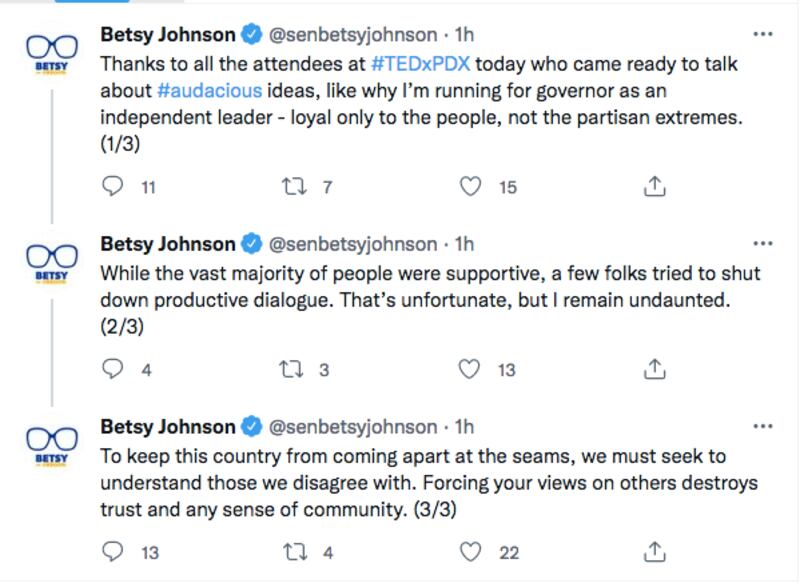The width and height of the screenshot is (800, 583).
Task: Retweet the third tweet with 4 retweets
Action: (x=295, y=552)
